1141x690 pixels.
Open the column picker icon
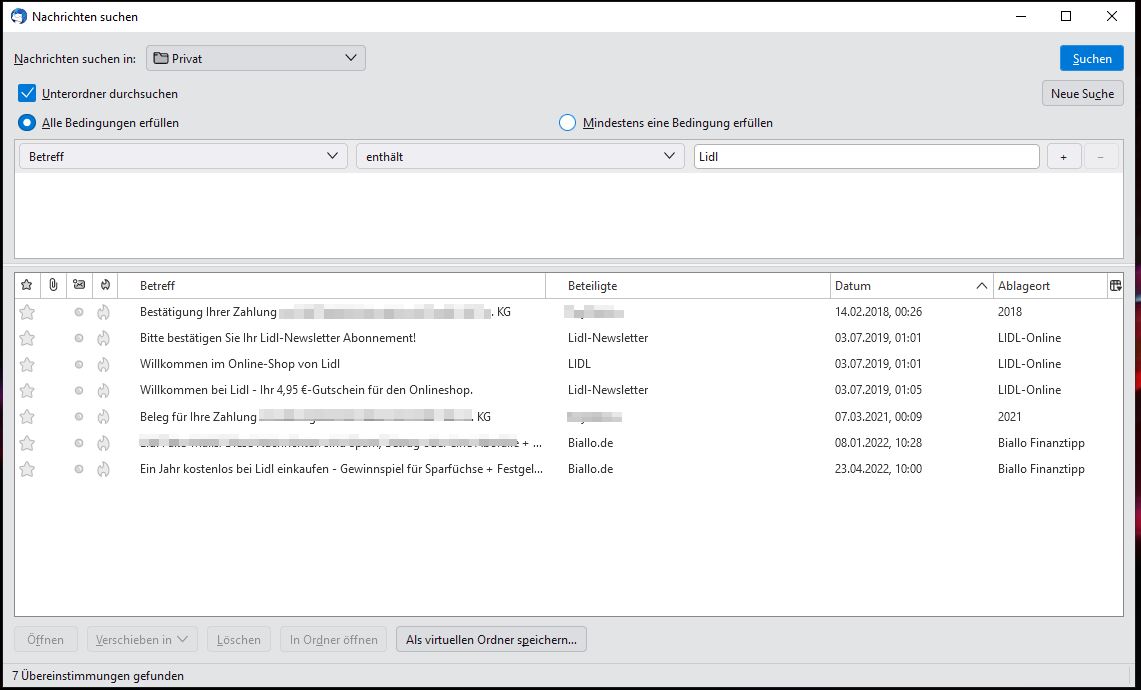[x=1115, y=286]
